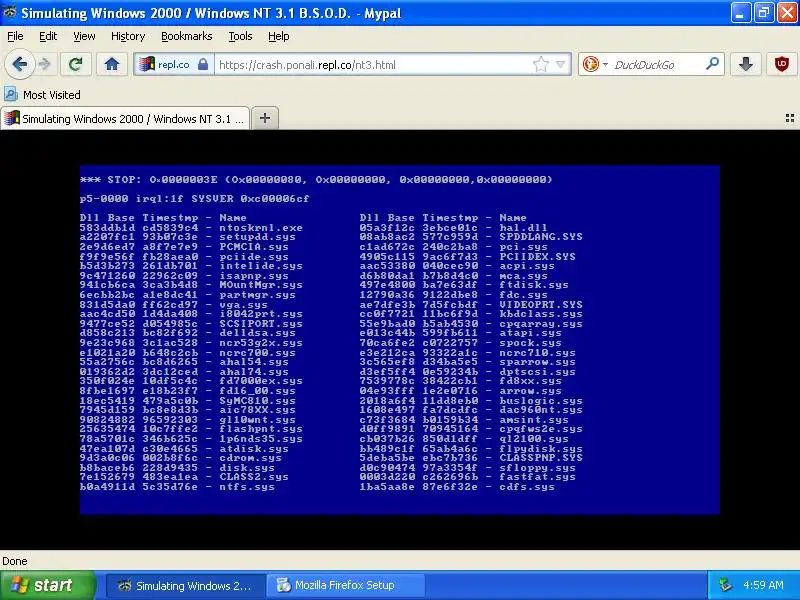Click the '*** STOP: 0x0000003E' line
The width and height of the screenshot is (800, 600).
click(x=316, y=180)
